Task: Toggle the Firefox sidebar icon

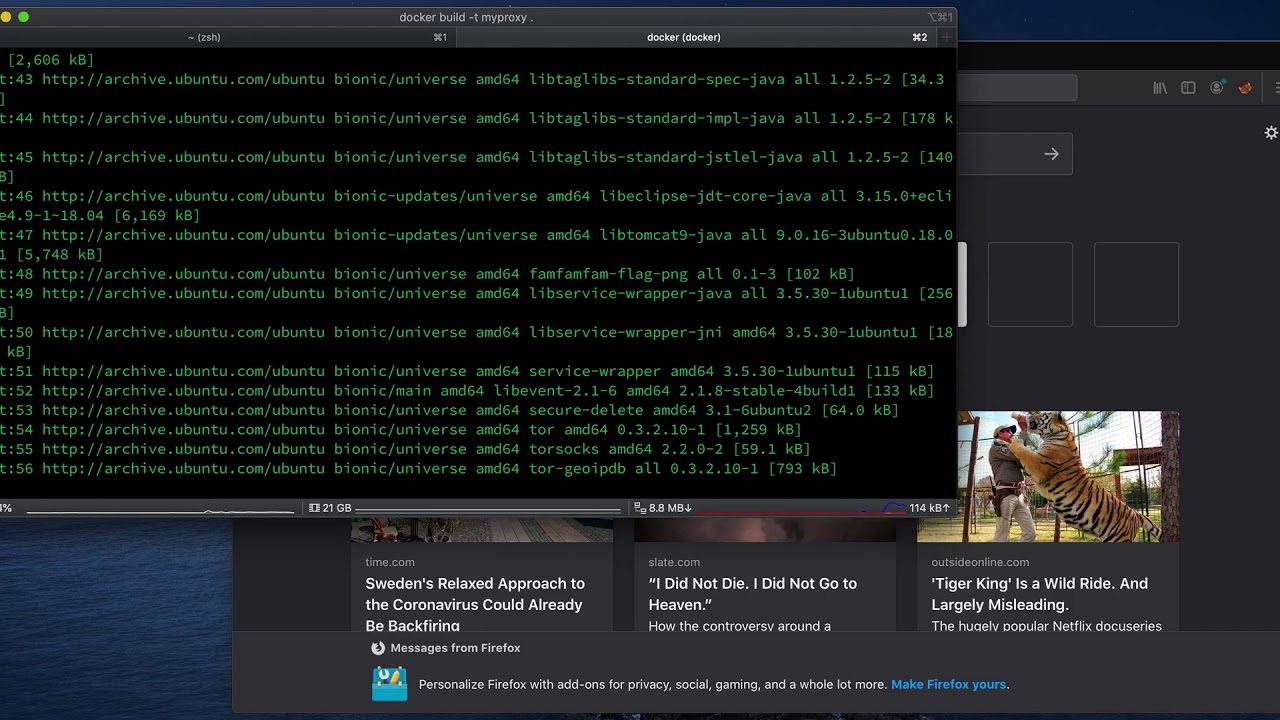Action: (x=1188, y=88)
